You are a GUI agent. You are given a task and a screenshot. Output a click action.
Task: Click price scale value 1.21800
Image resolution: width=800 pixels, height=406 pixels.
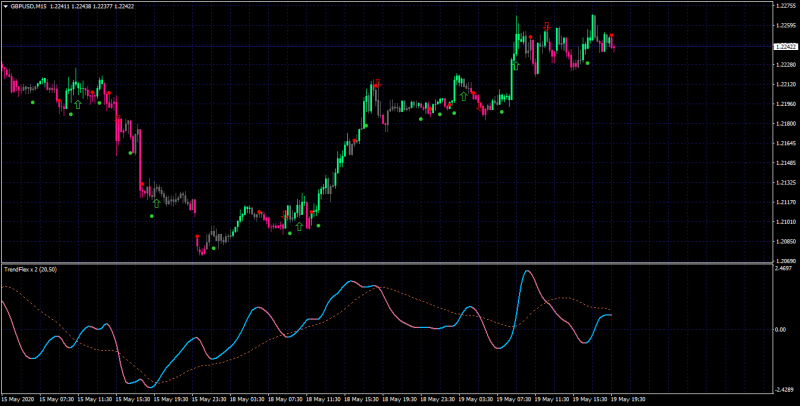785,123
